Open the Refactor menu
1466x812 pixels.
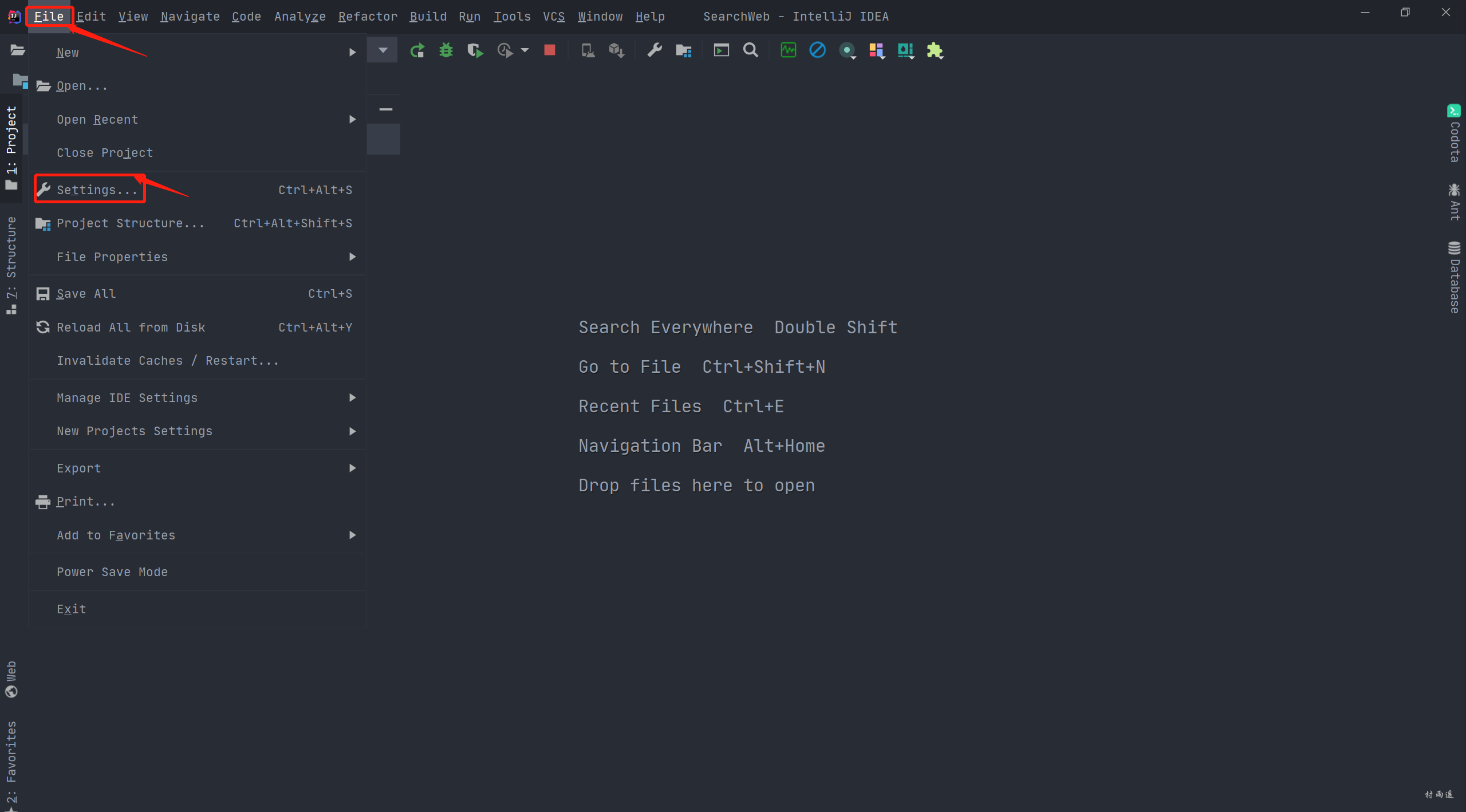pyautogui.click(x=368, y=17)
